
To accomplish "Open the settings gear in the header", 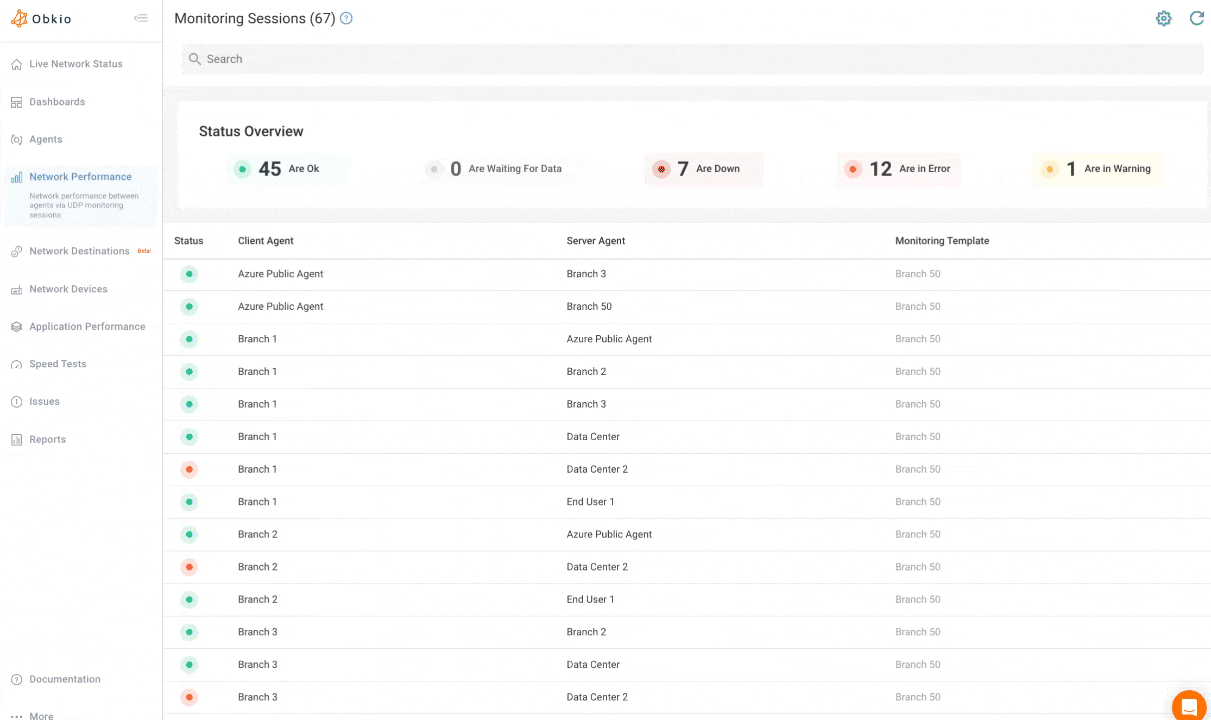I will (1163, 18).
